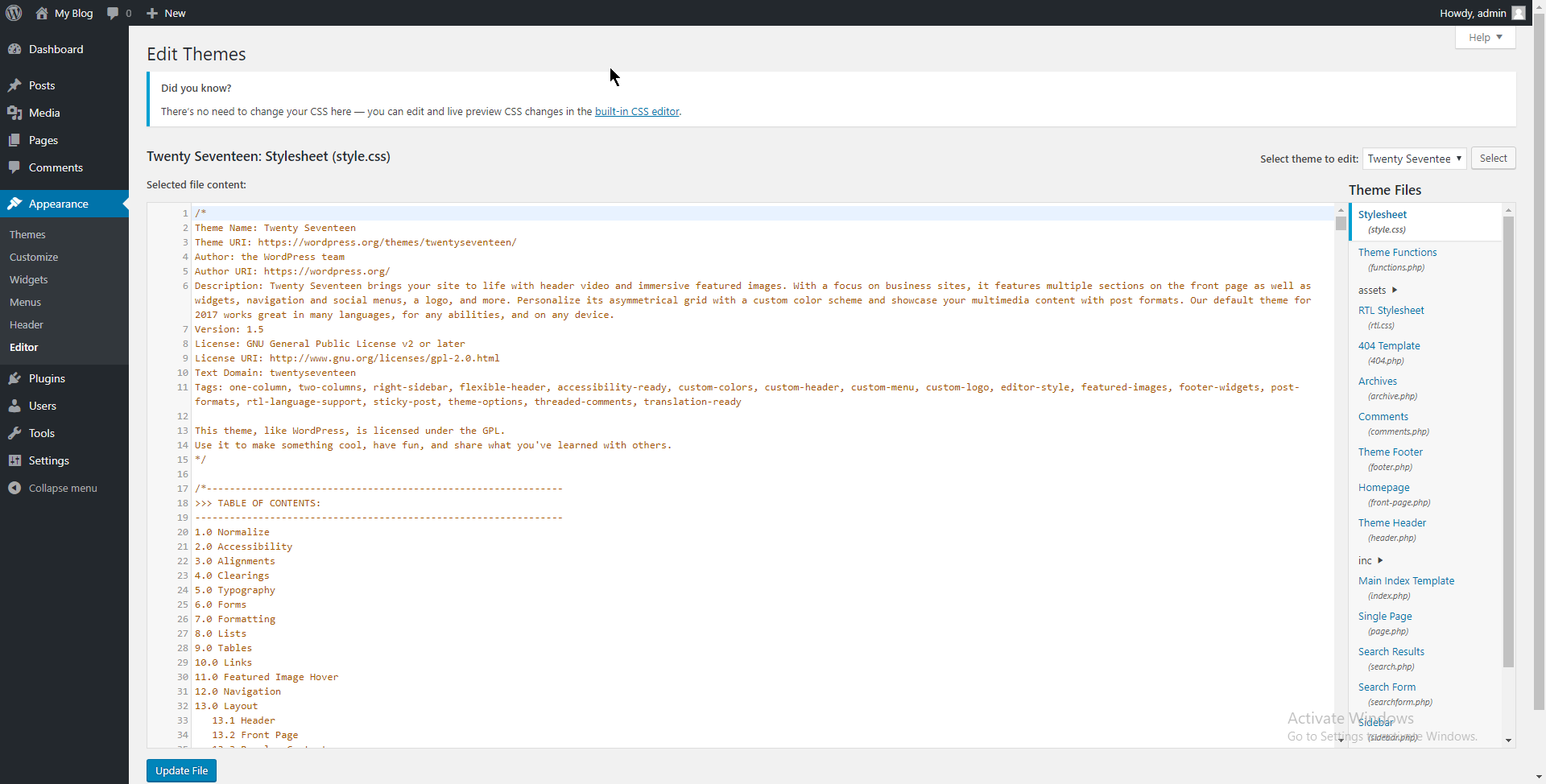Select the Editor submenu item
The height and width of the screenshot is (784, 1546).
tap(24, 347)
